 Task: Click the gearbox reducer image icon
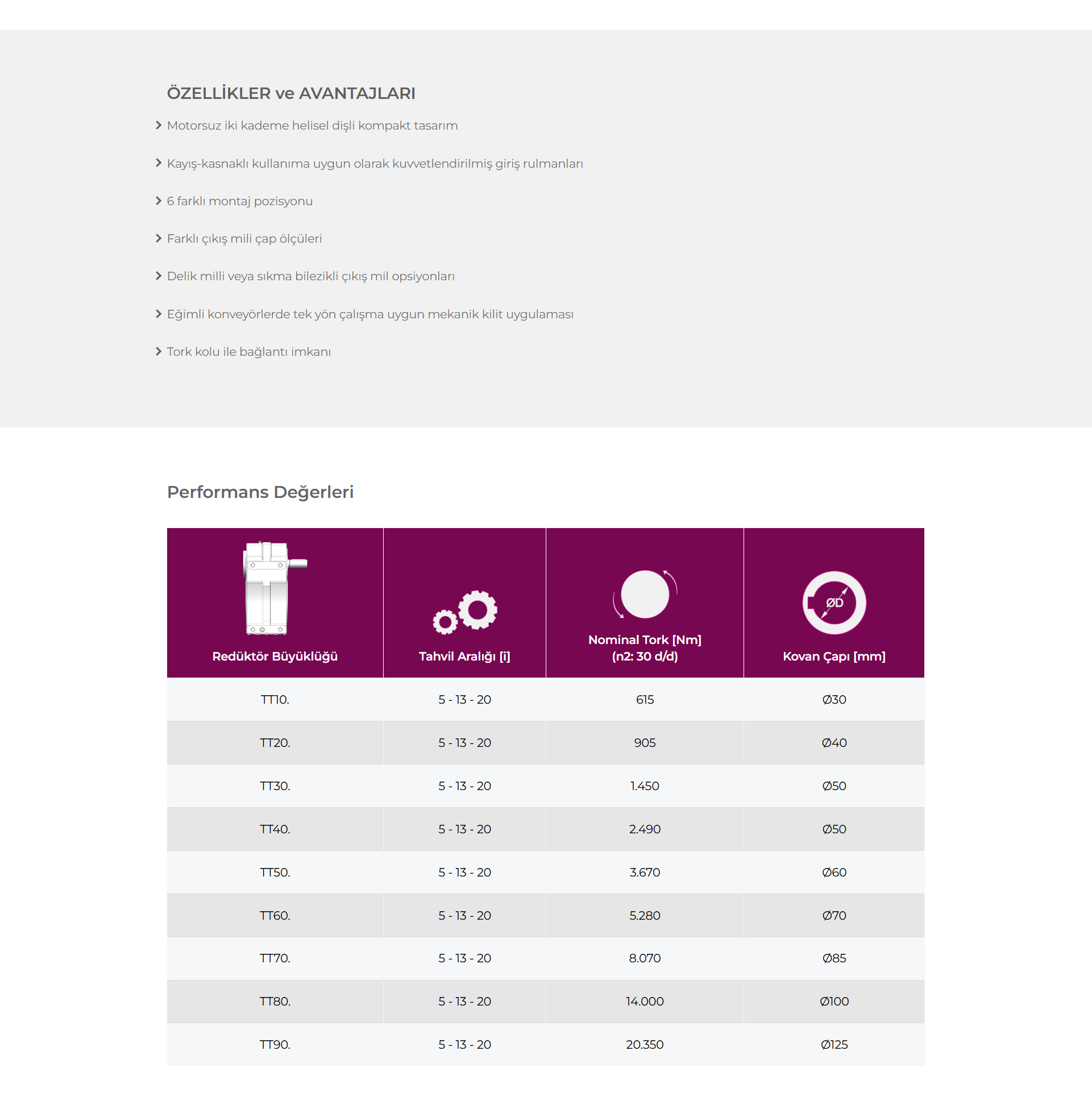(275, 588)
